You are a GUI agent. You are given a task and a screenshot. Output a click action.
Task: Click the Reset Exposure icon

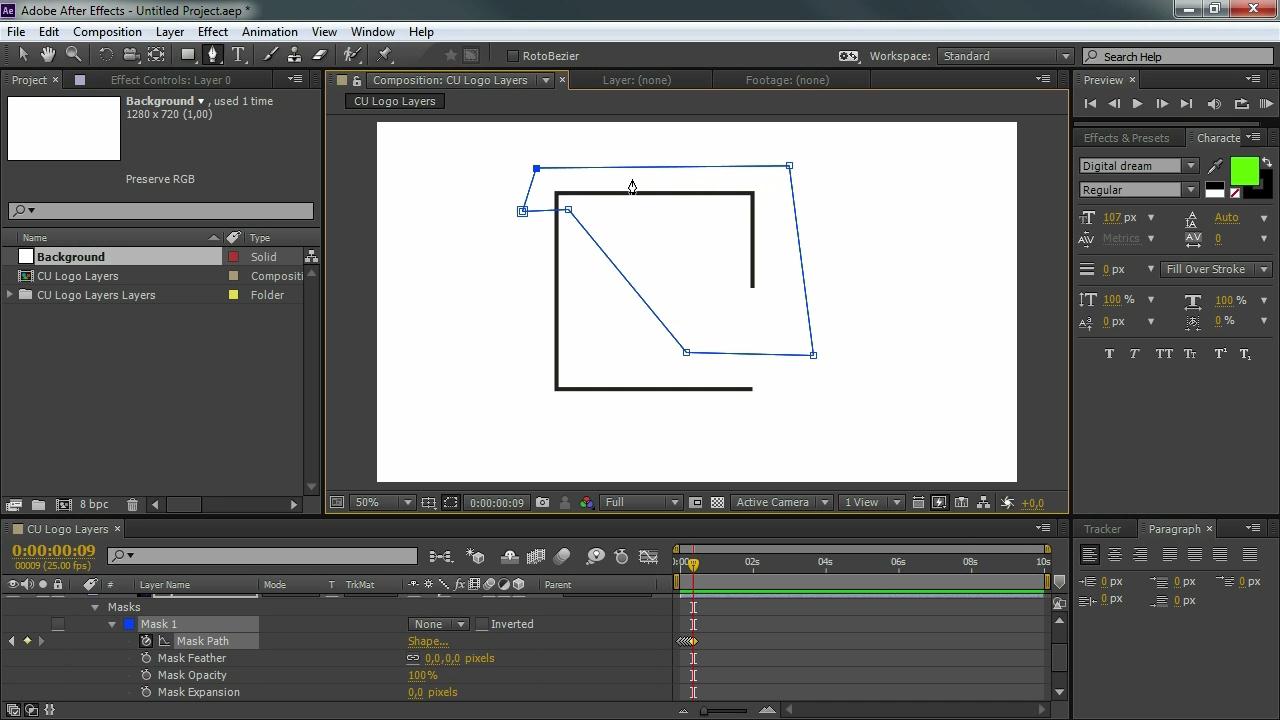click(1008, 502)
